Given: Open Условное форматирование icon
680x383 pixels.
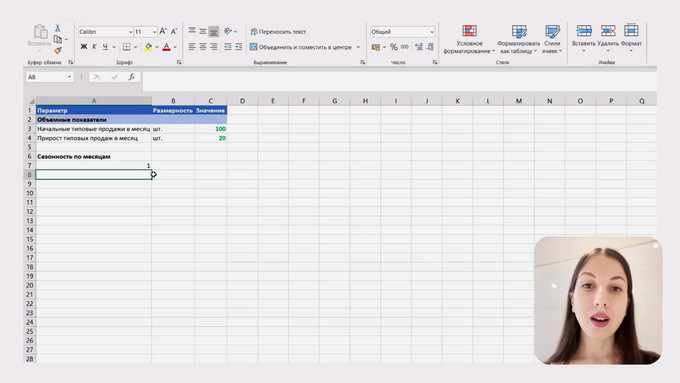Looking at the screenshot, I should pyautogui.click(x=469, y=39).
